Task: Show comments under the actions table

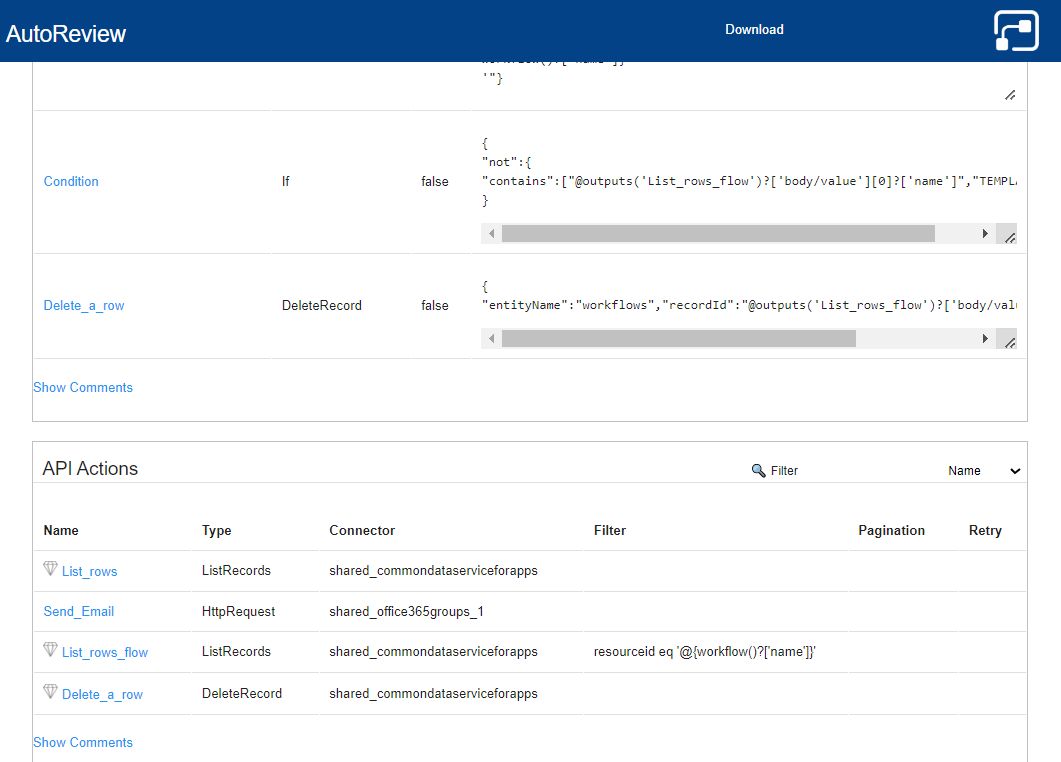Action: click(x=83, y=387)
